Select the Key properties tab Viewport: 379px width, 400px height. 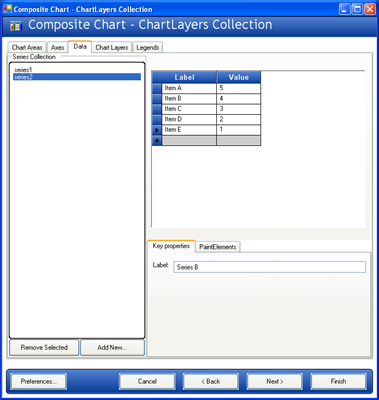[171, 246]
